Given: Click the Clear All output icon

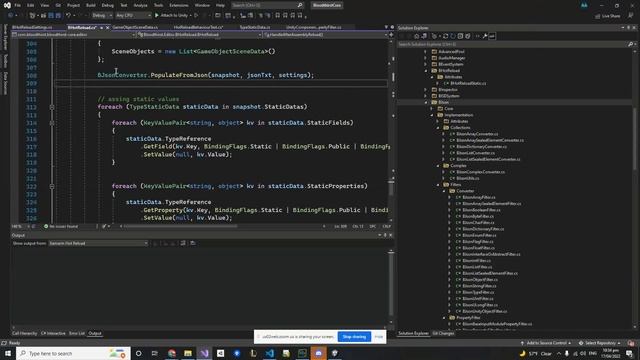Looking at the screenshot, I should point(183,243).
